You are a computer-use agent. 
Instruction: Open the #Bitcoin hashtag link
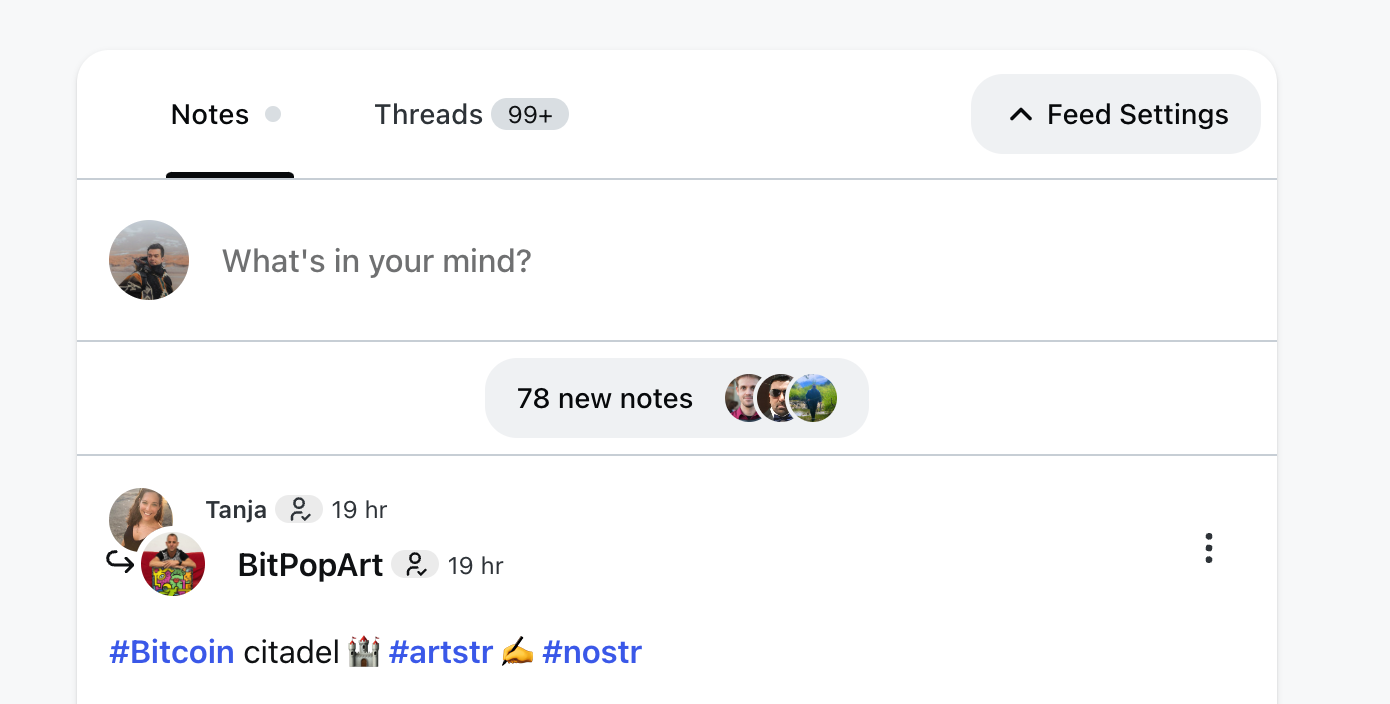pos(172,652)
